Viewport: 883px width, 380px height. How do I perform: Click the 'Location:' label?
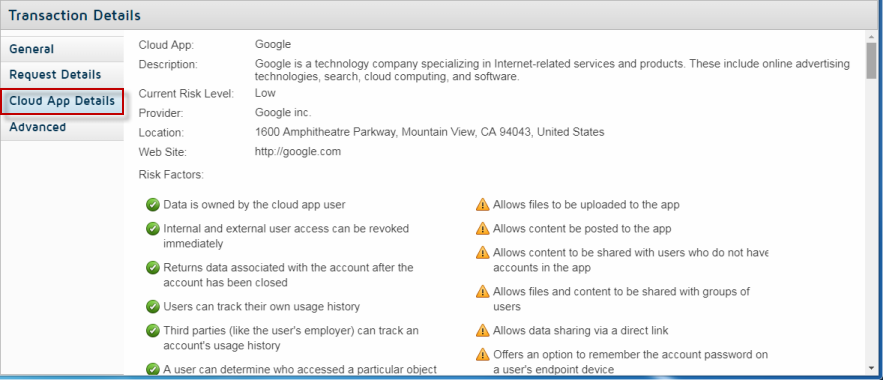point(161,133)
